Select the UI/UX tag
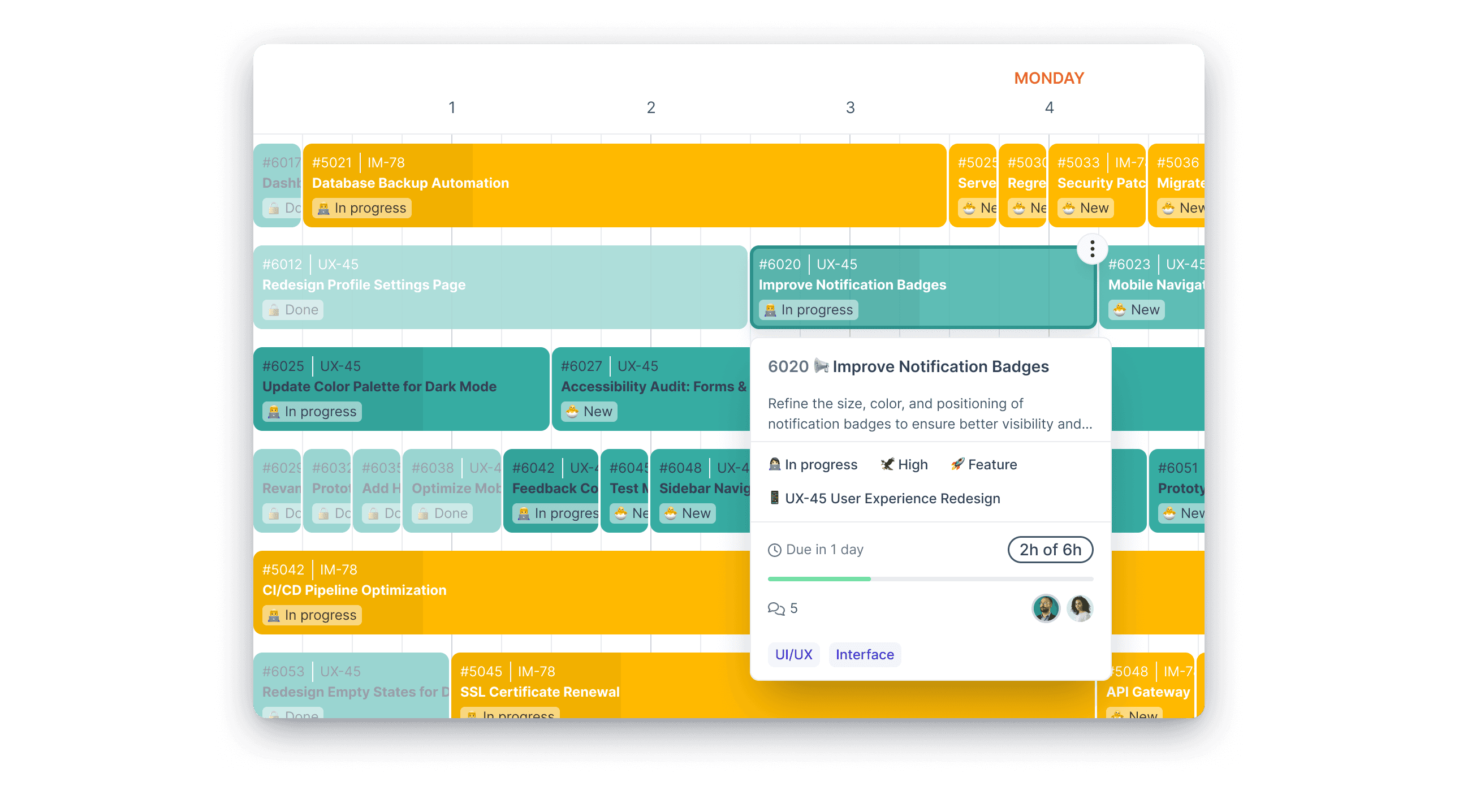1459x812 pixels. point(793,655)
